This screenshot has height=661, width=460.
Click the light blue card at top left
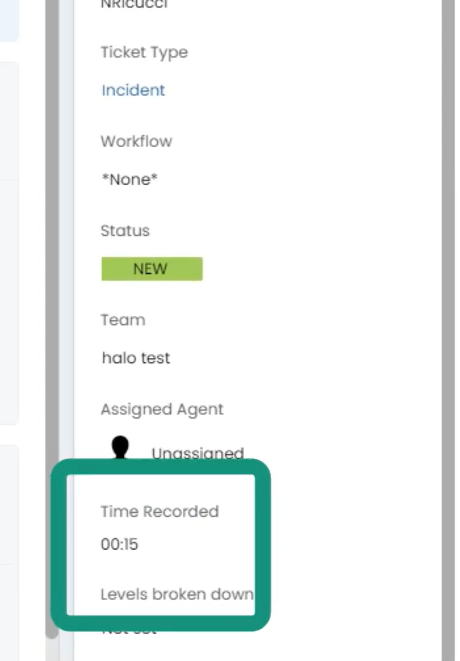(x=9, y=20)
